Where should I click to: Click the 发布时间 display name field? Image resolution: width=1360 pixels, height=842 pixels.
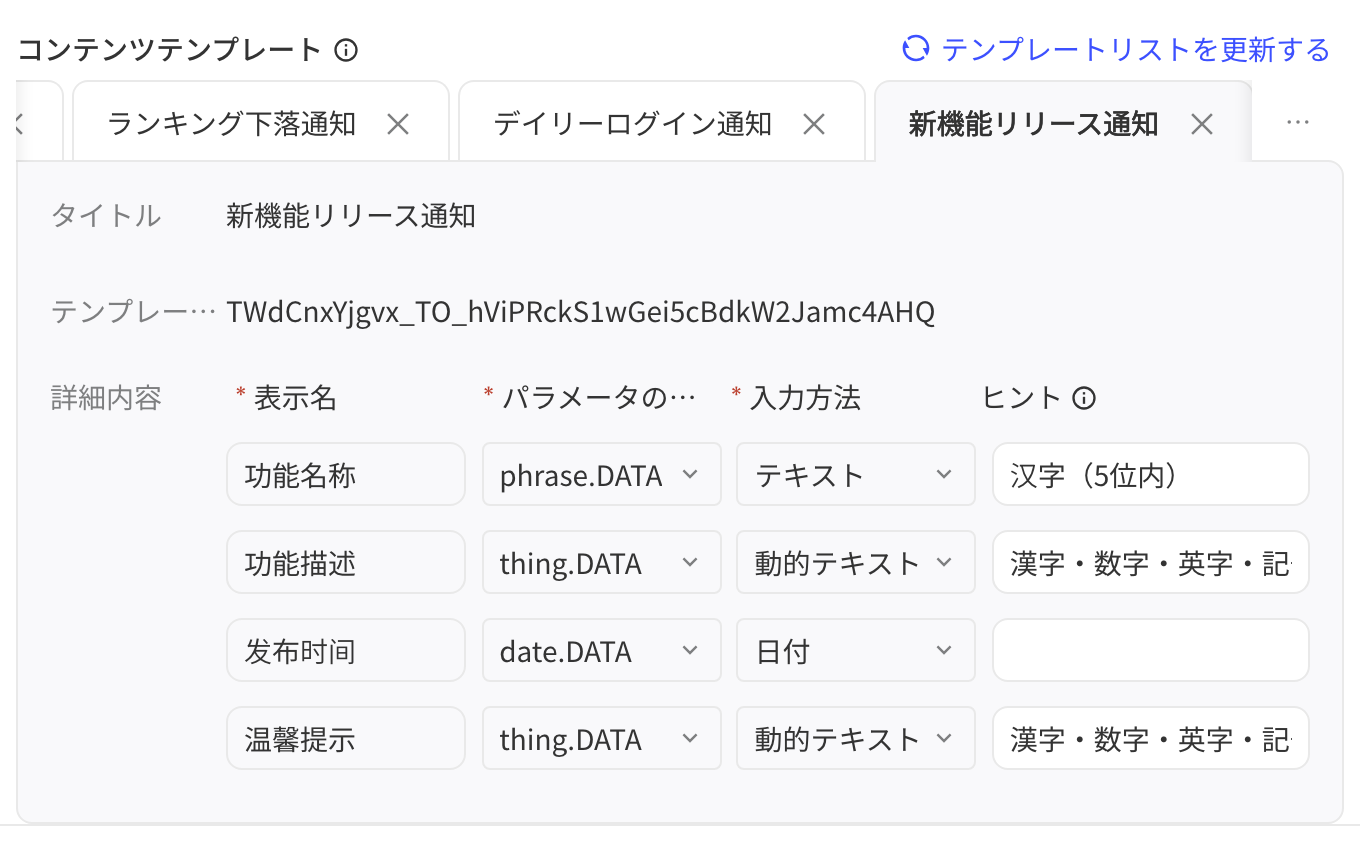point(346,651)
